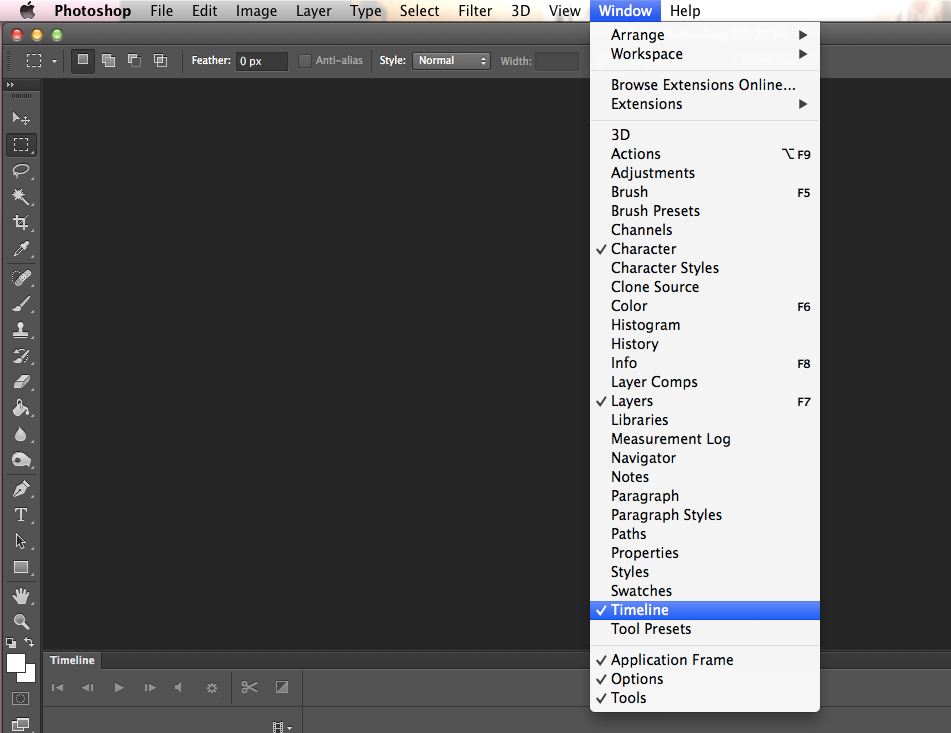Toggle Add to selection mode
This screenshot has width=951, height=733.
click(109, 60)
